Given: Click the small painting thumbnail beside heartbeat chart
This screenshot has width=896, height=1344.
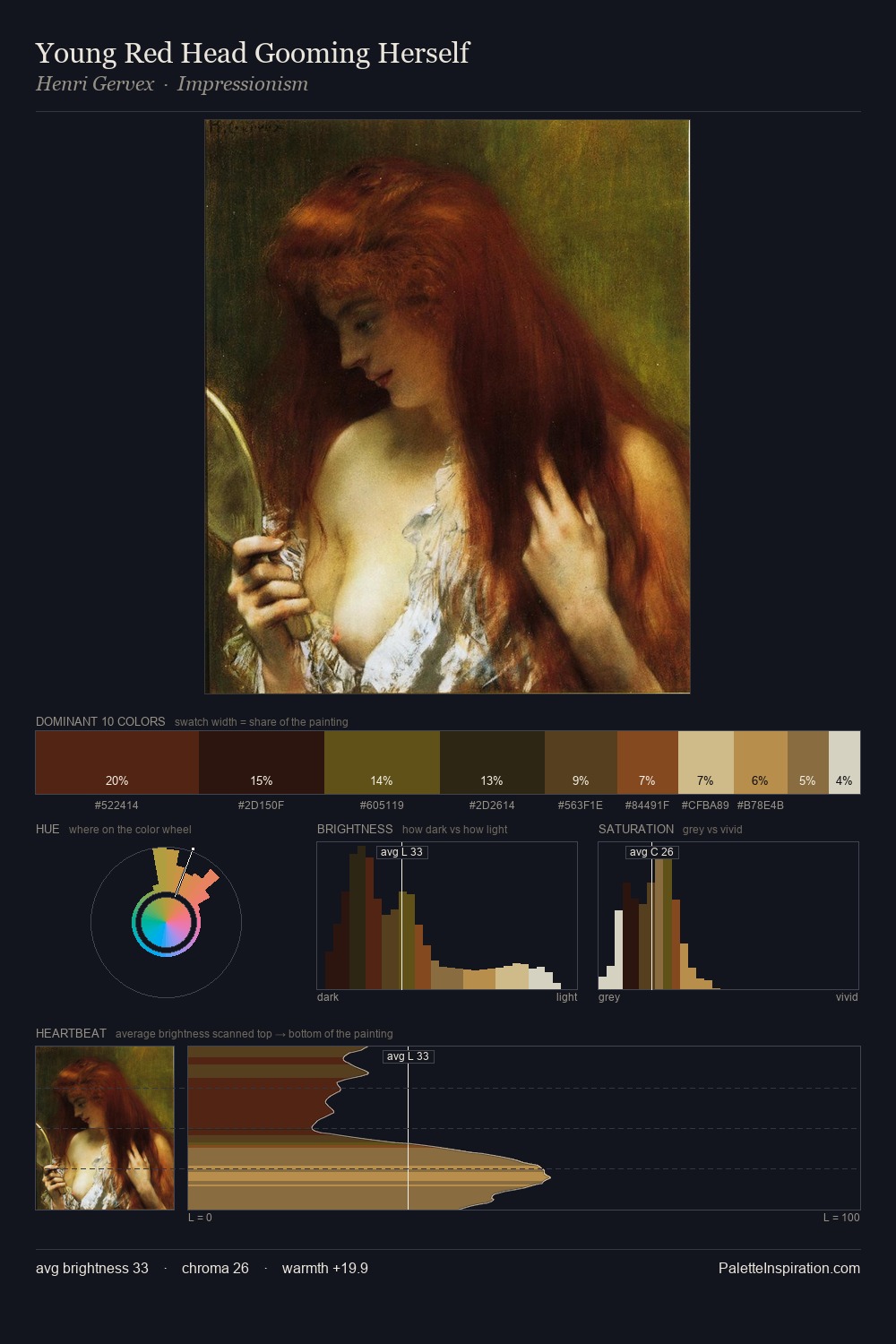Looking at the screenshot, I should (x=105, y=1128).
